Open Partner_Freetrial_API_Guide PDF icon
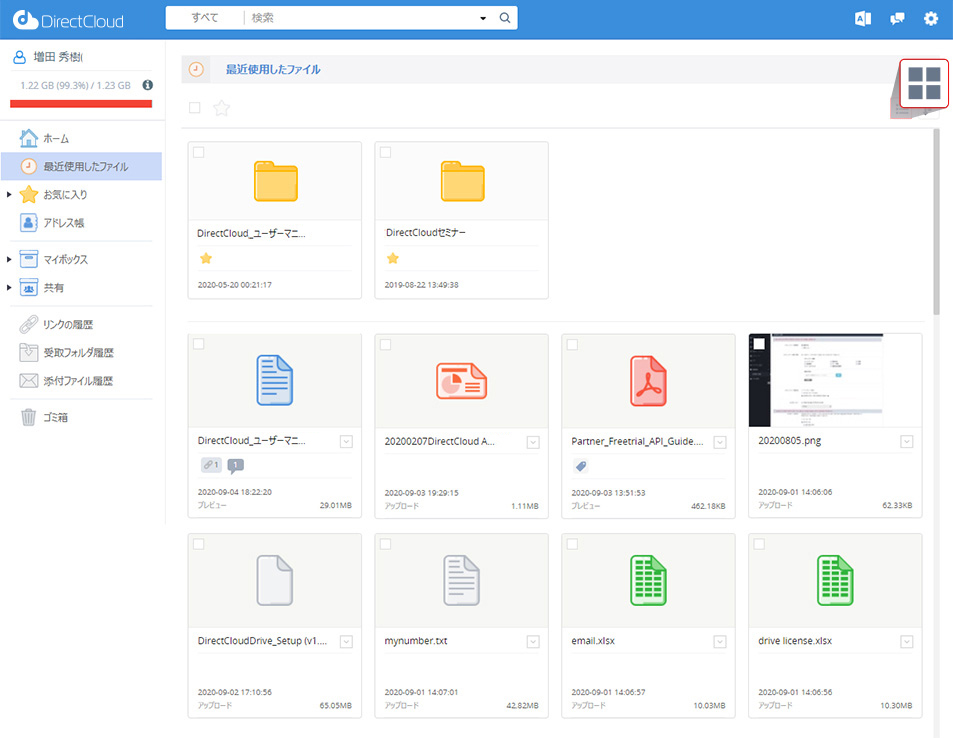Screen dimensions: 953x738 [x=648, y=381]
